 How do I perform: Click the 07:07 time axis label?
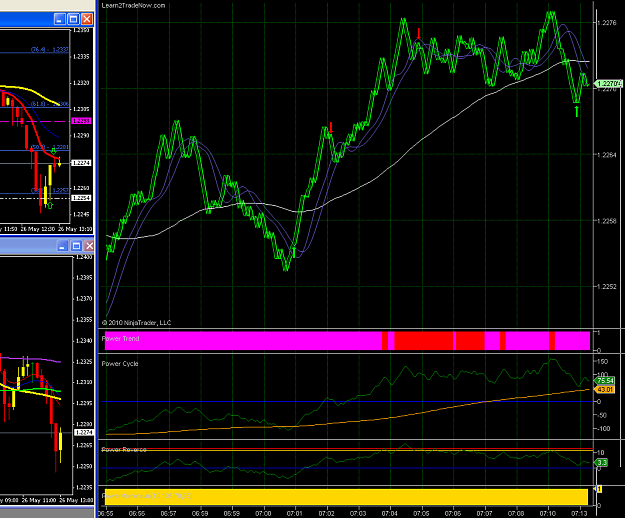pos(484,514)
